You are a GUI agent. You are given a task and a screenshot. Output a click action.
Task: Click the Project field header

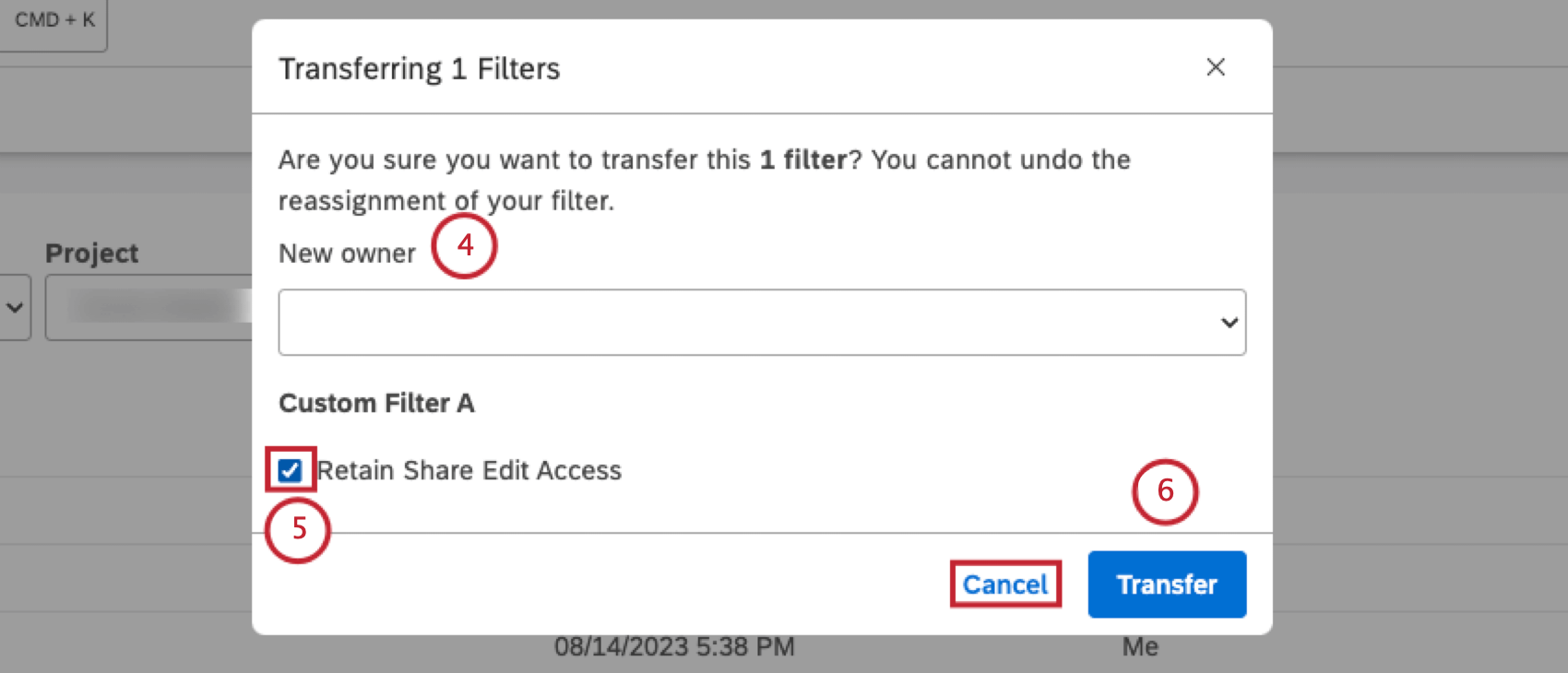92,253
